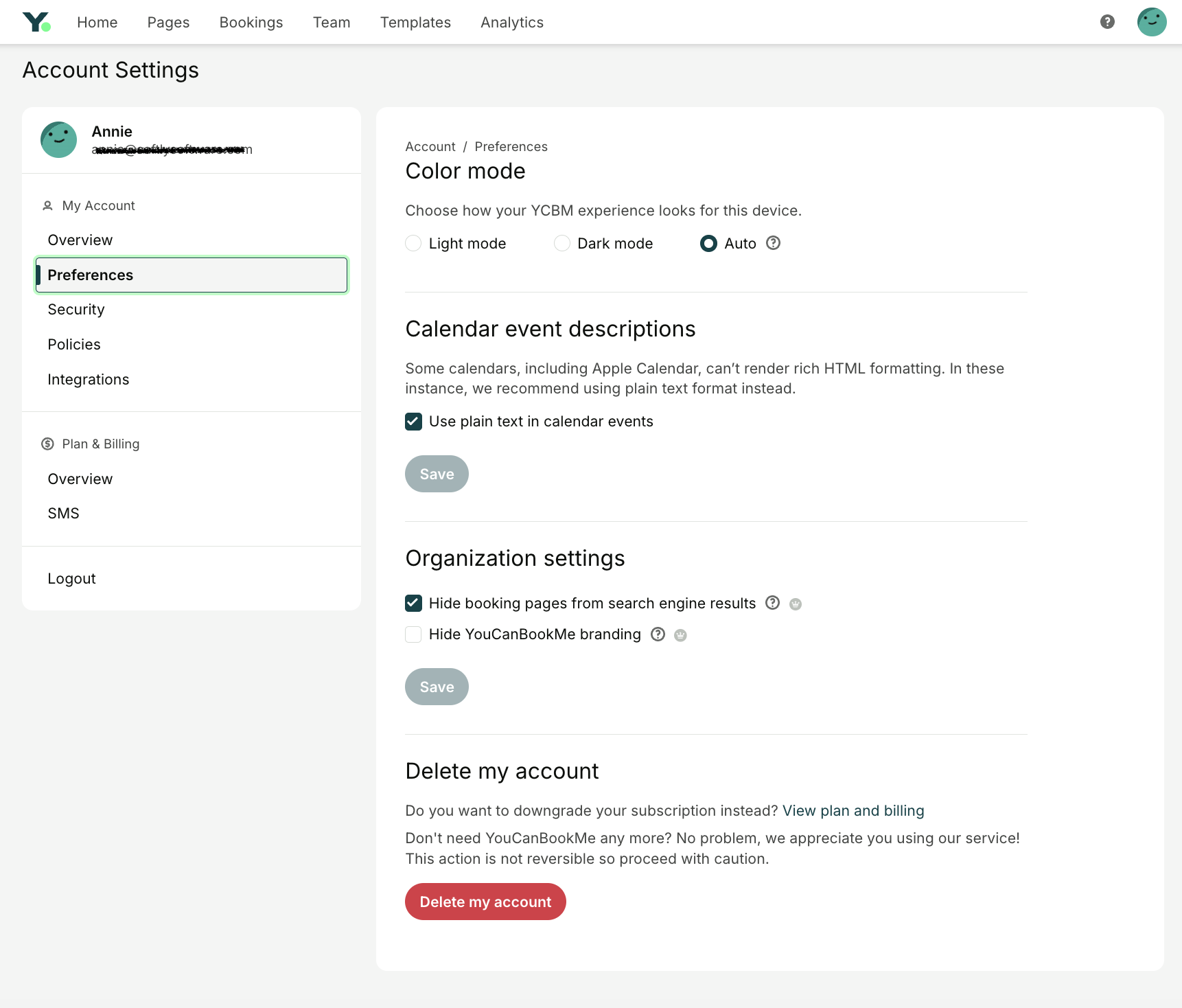This screenshot has height=1008, width=1182.
Task: Enable the Hide YouCanBookMe branding checkbox
Action: click(x=413, y=634)
